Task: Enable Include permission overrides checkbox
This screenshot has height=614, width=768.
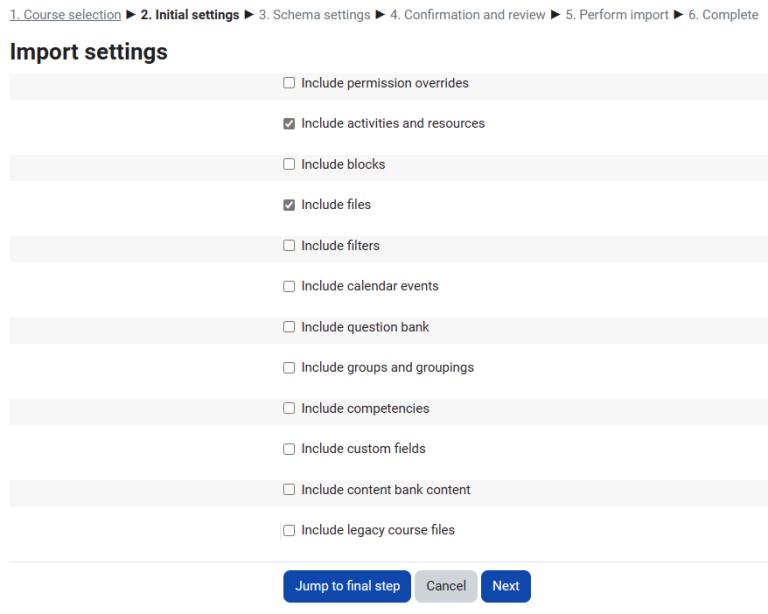Action: click(289, 83)
